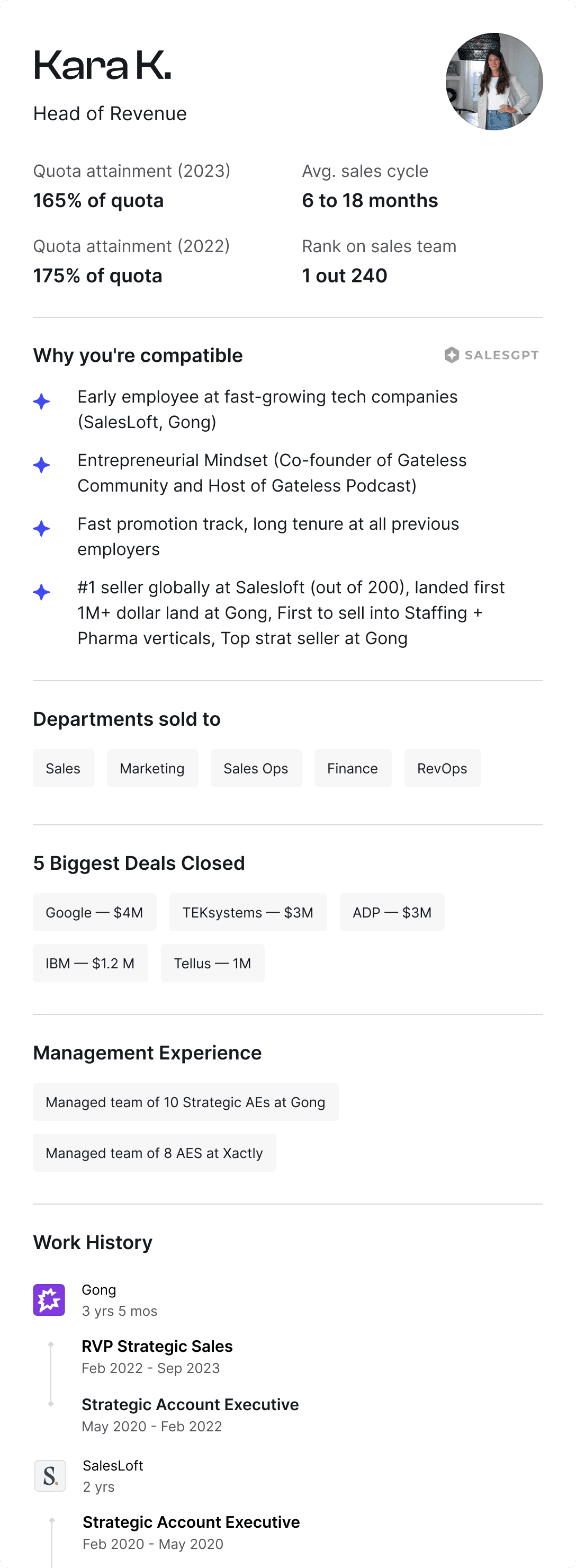576x1568 pixels.
Task: Select the Sales Ops department tag
Action: coord(256,768)
